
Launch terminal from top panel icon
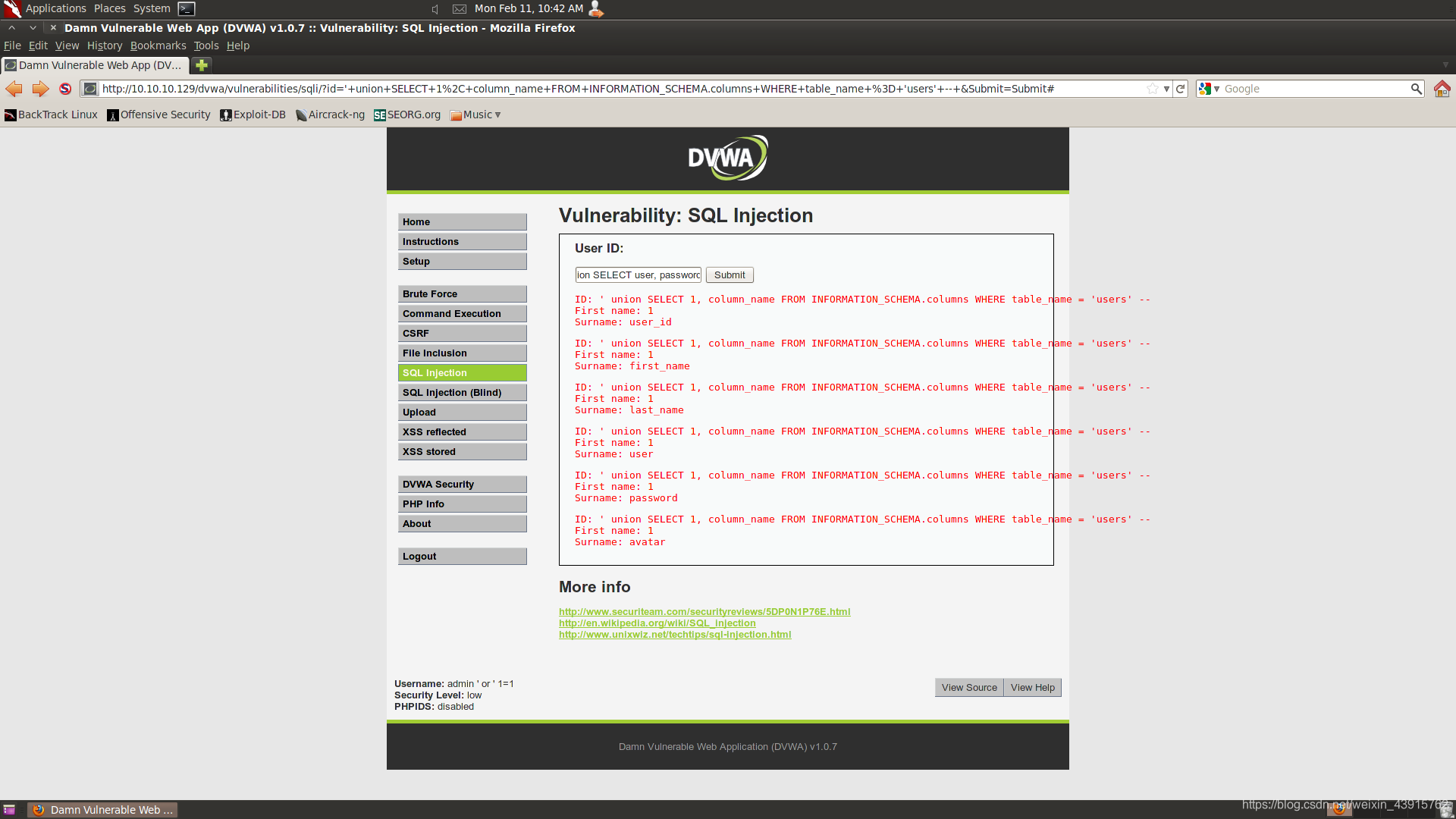tap(187, 9)
